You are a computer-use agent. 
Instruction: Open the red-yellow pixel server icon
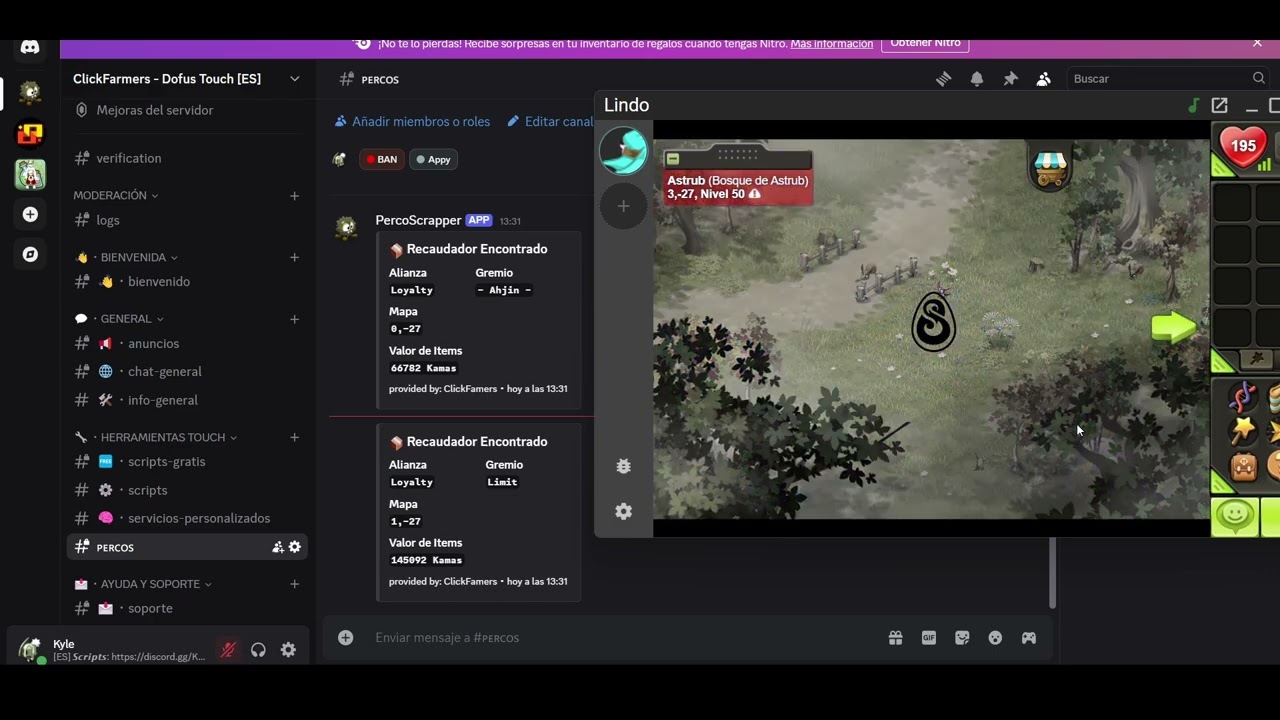pyautogui.click(x=30, y=134)
